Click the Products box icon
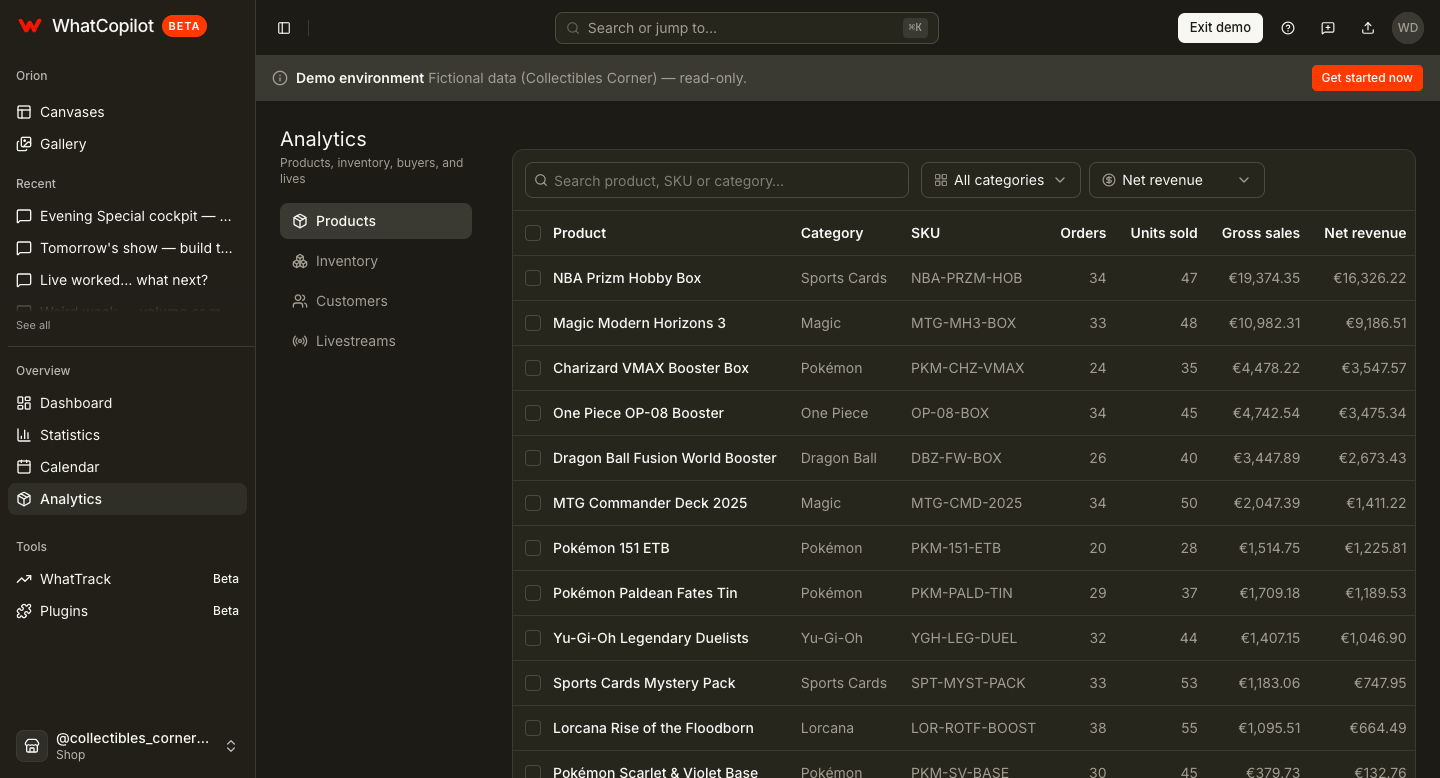This screenshot has width=1440, height=778. pyautogui.click(x=300, y=221)
